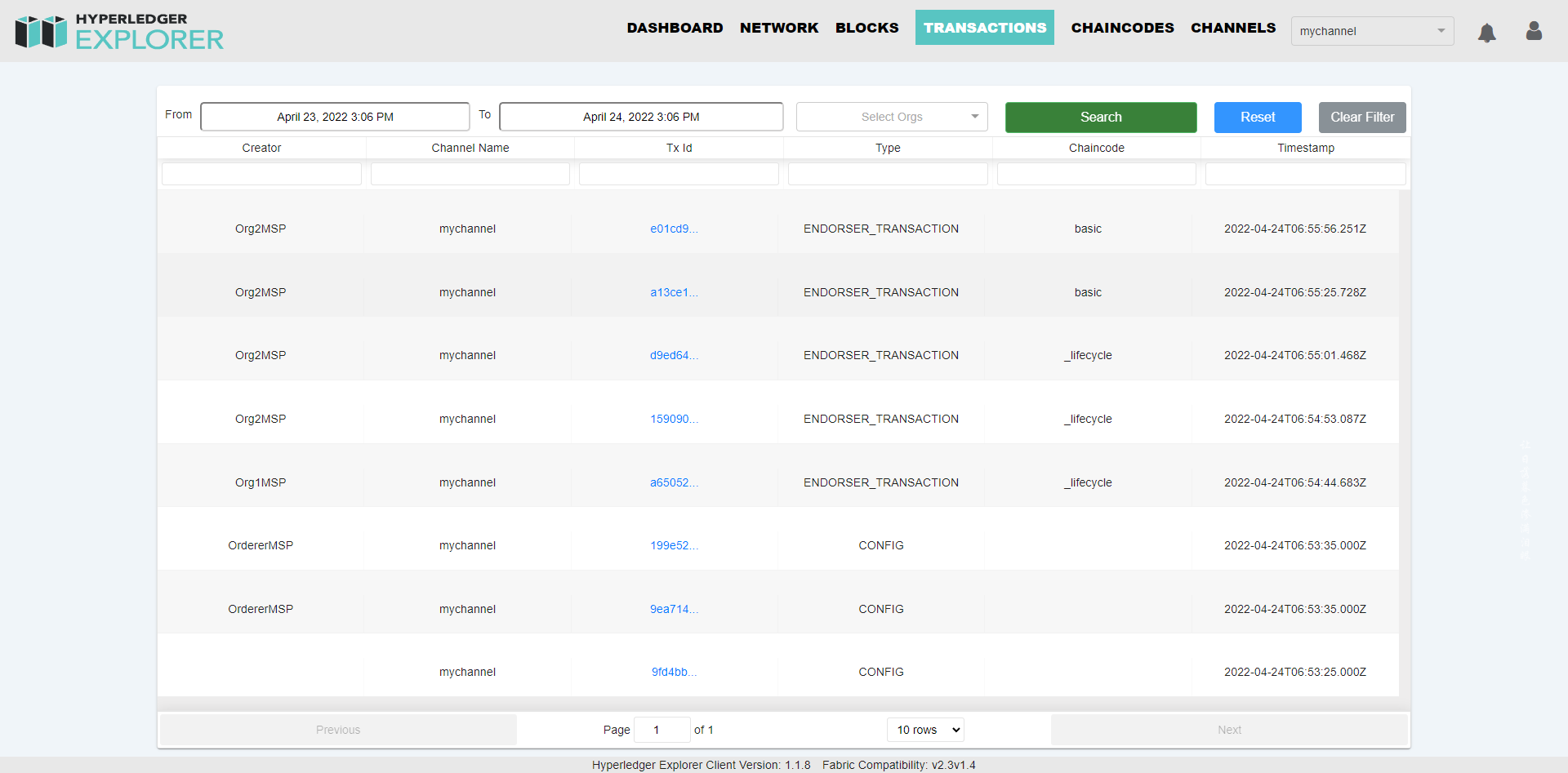Click the Type filter input
1568x773 pixels.
[888, 174]
